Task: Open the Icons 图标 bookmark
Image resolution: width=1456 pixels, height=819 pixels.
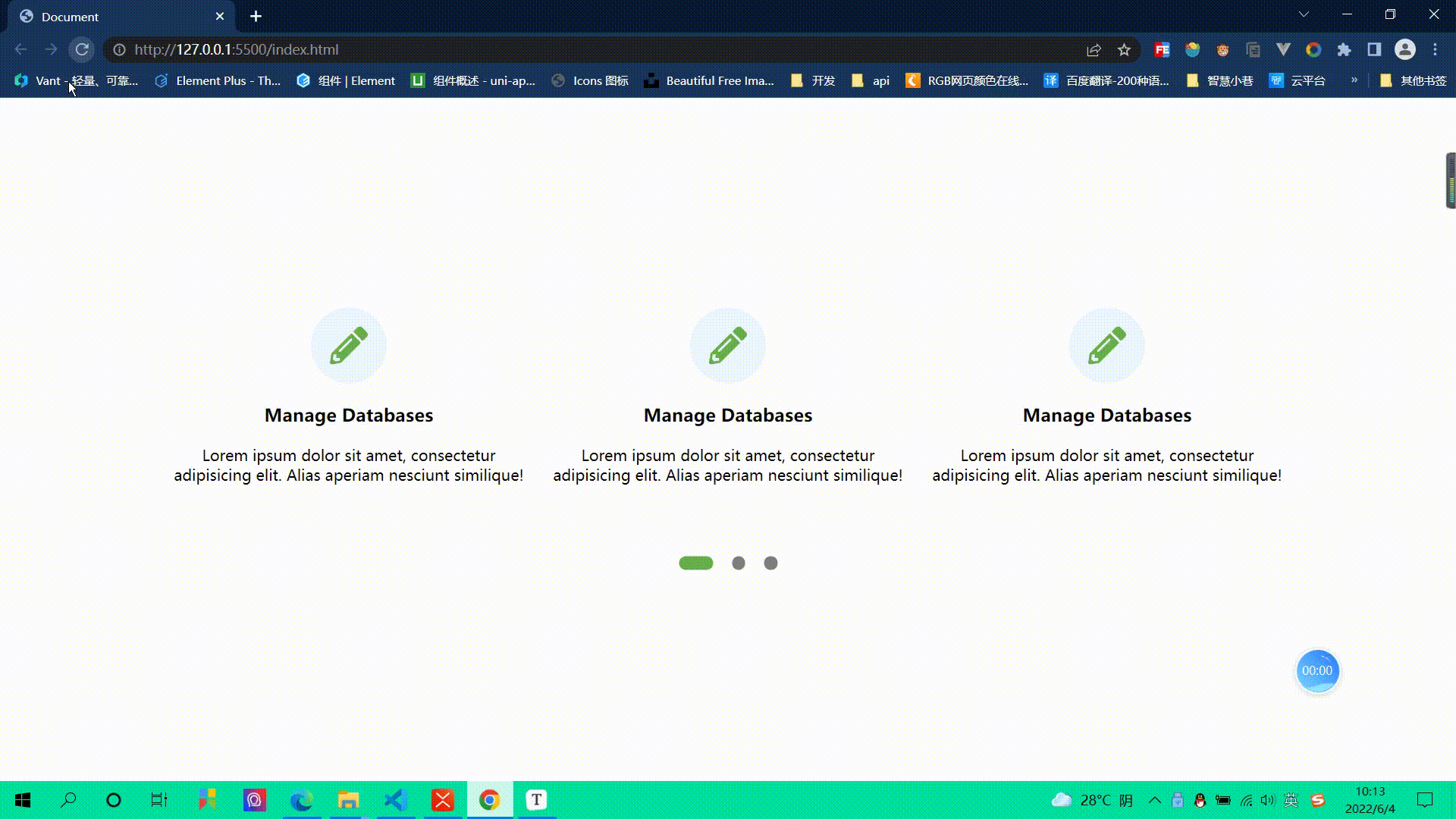Action: tap(590, 80)
